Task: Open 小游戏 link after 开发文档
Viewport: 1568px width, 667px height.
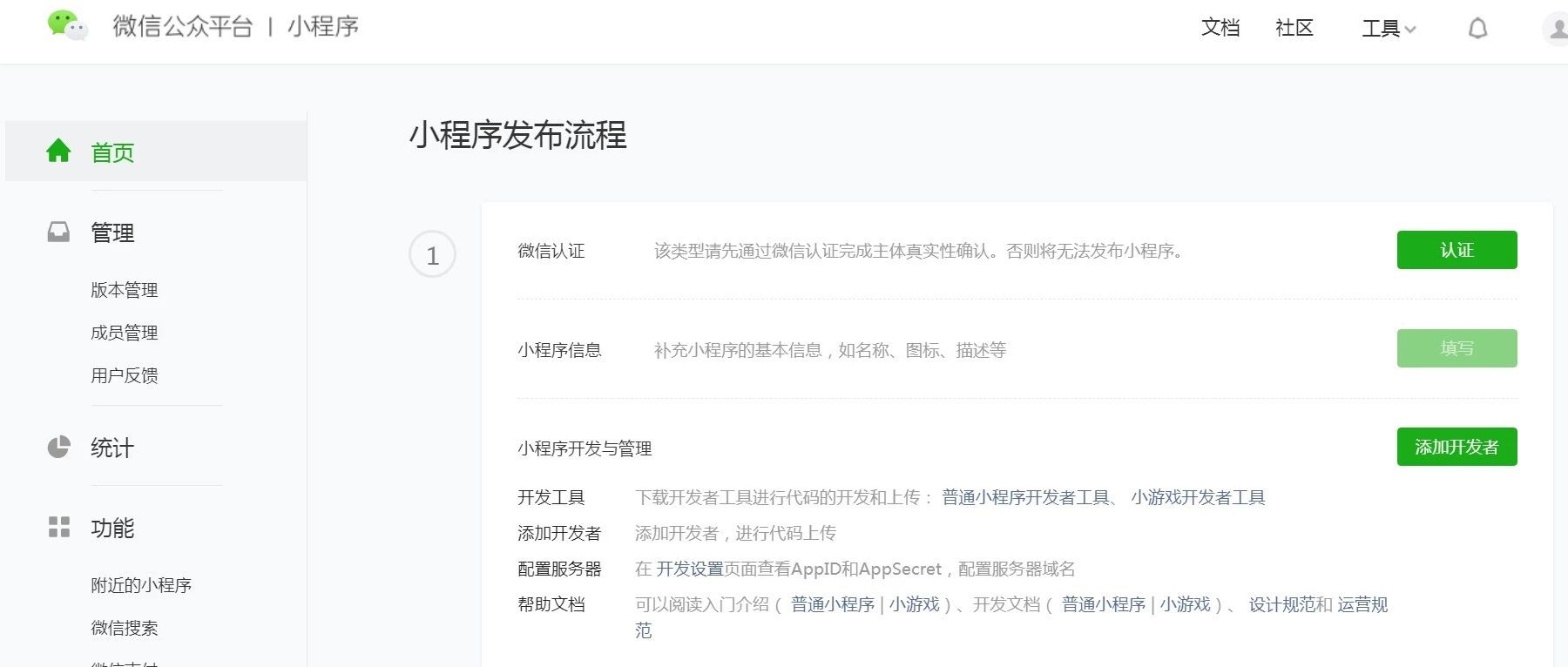Action: tap(1185, 604)
